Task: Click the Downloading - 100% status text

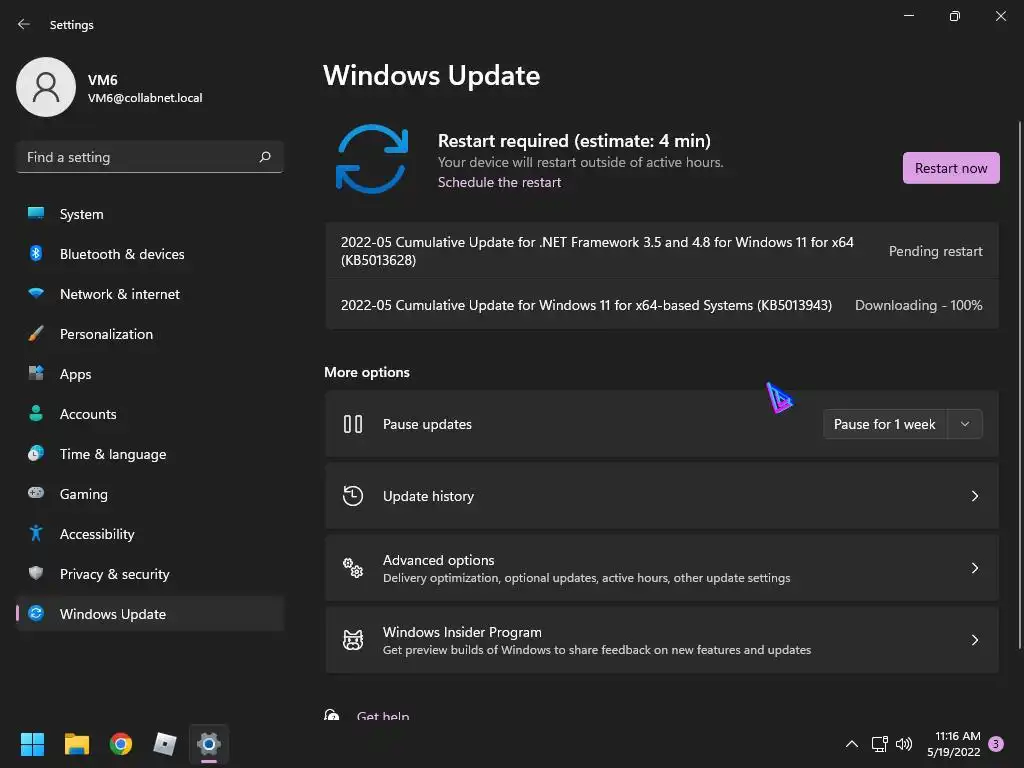Action: pyautogui.click(x=918, y=305)
